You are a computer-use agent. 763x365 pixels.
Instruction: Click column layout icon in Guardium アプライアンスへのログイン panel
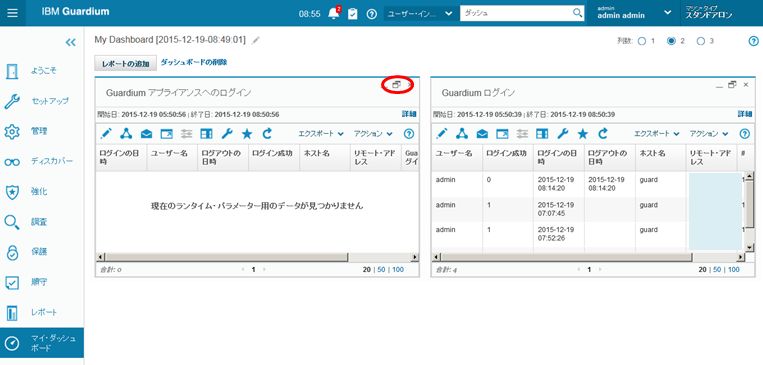tap(206, 134)
